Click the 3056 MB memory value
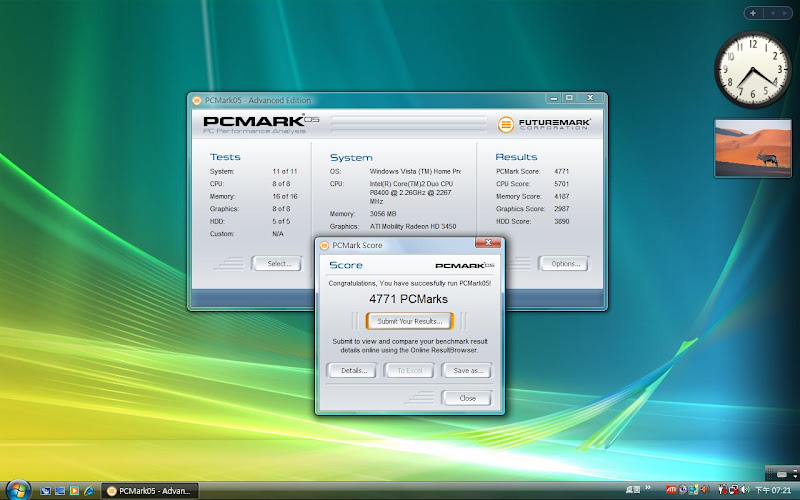 383,214
